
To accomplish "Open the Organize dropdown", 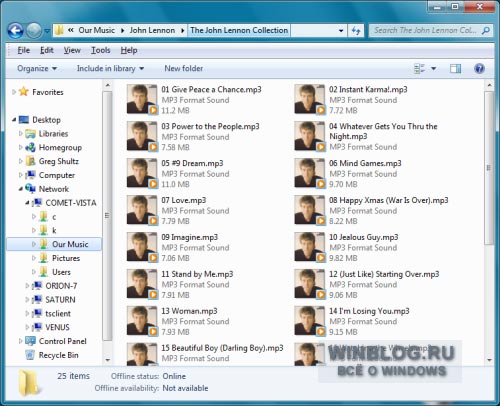I will pos(37,69).
